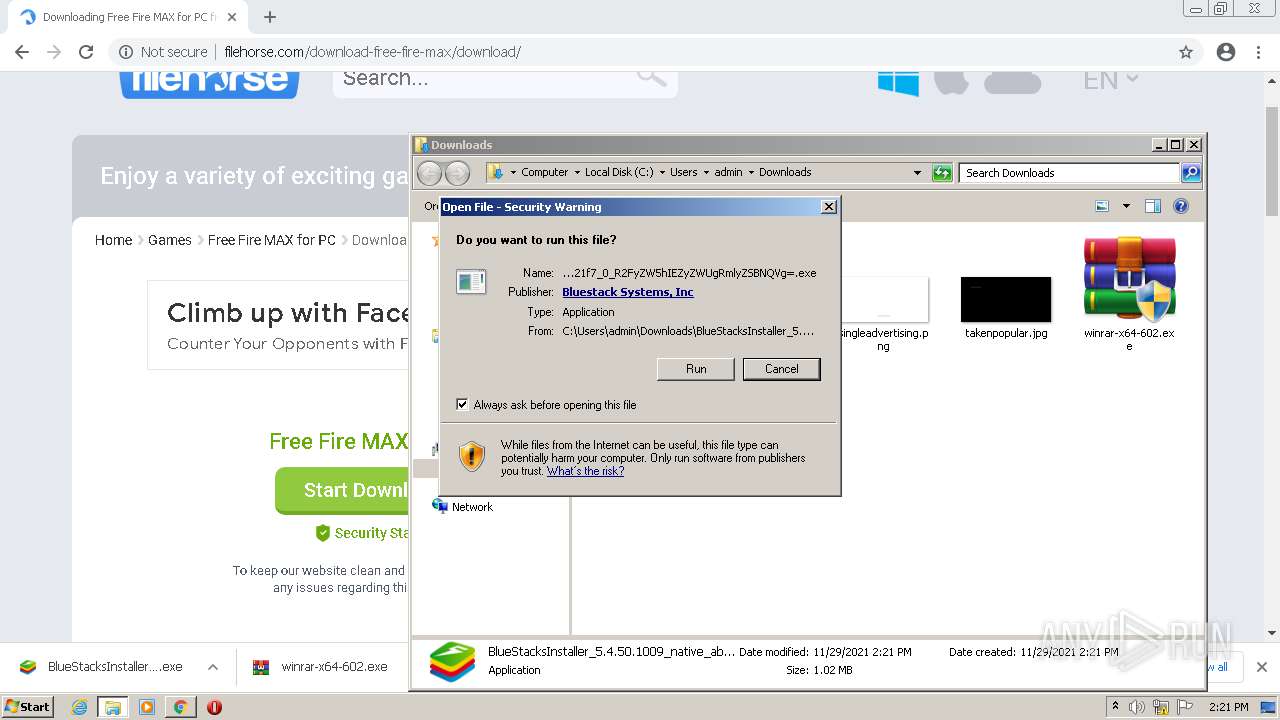Select Network in Explorer navigation pane
The height and width of the screenshot is (720, 1280).
463,507
